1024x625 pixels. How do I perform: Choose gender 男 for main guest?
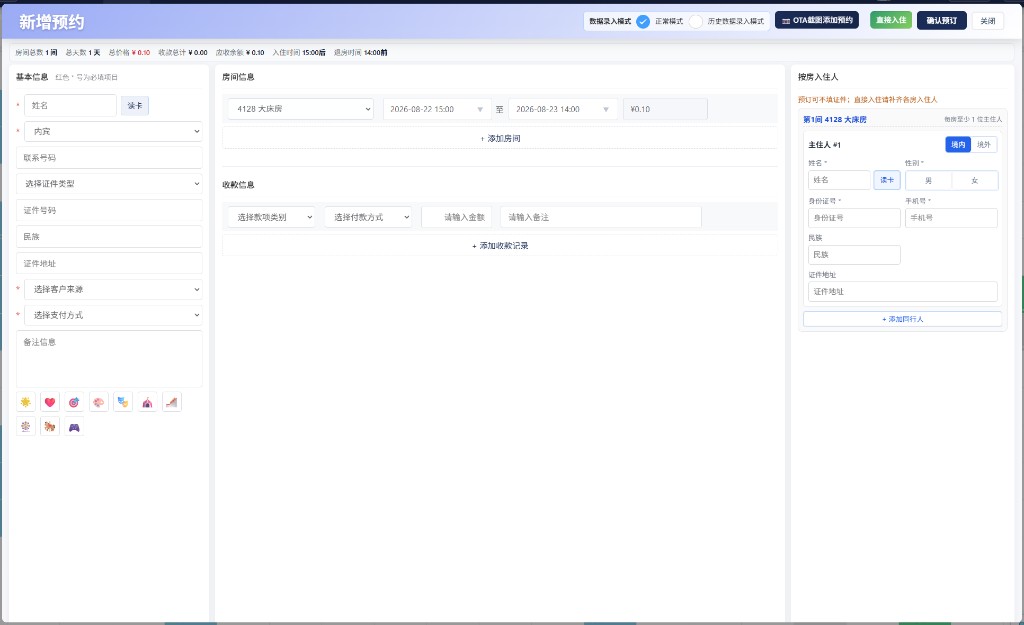click(x=929, y=180)
